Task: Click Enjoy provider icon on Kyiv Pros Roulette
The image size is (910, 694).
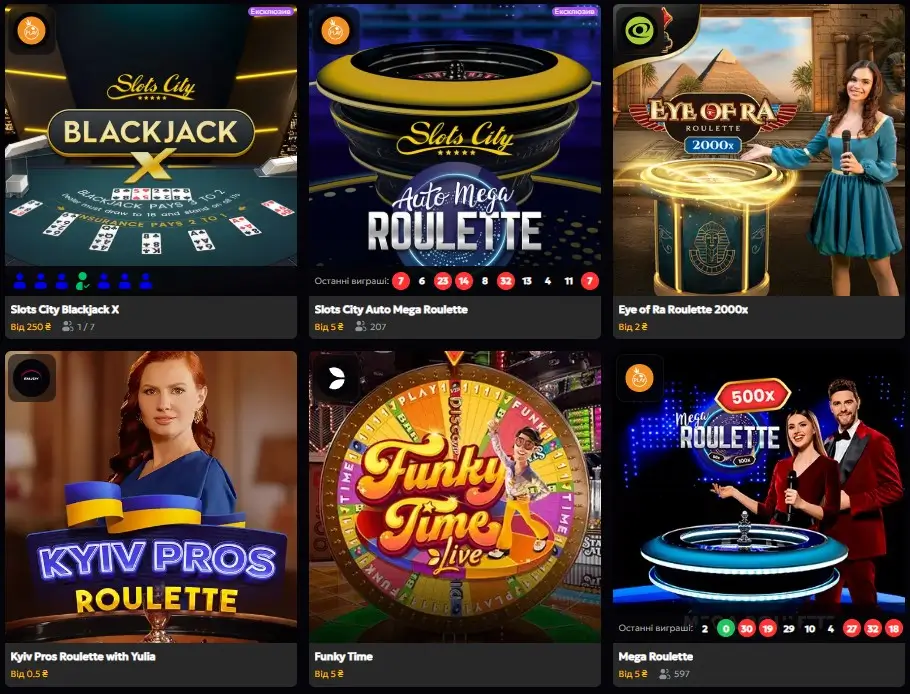Action: tap(31, 378)
